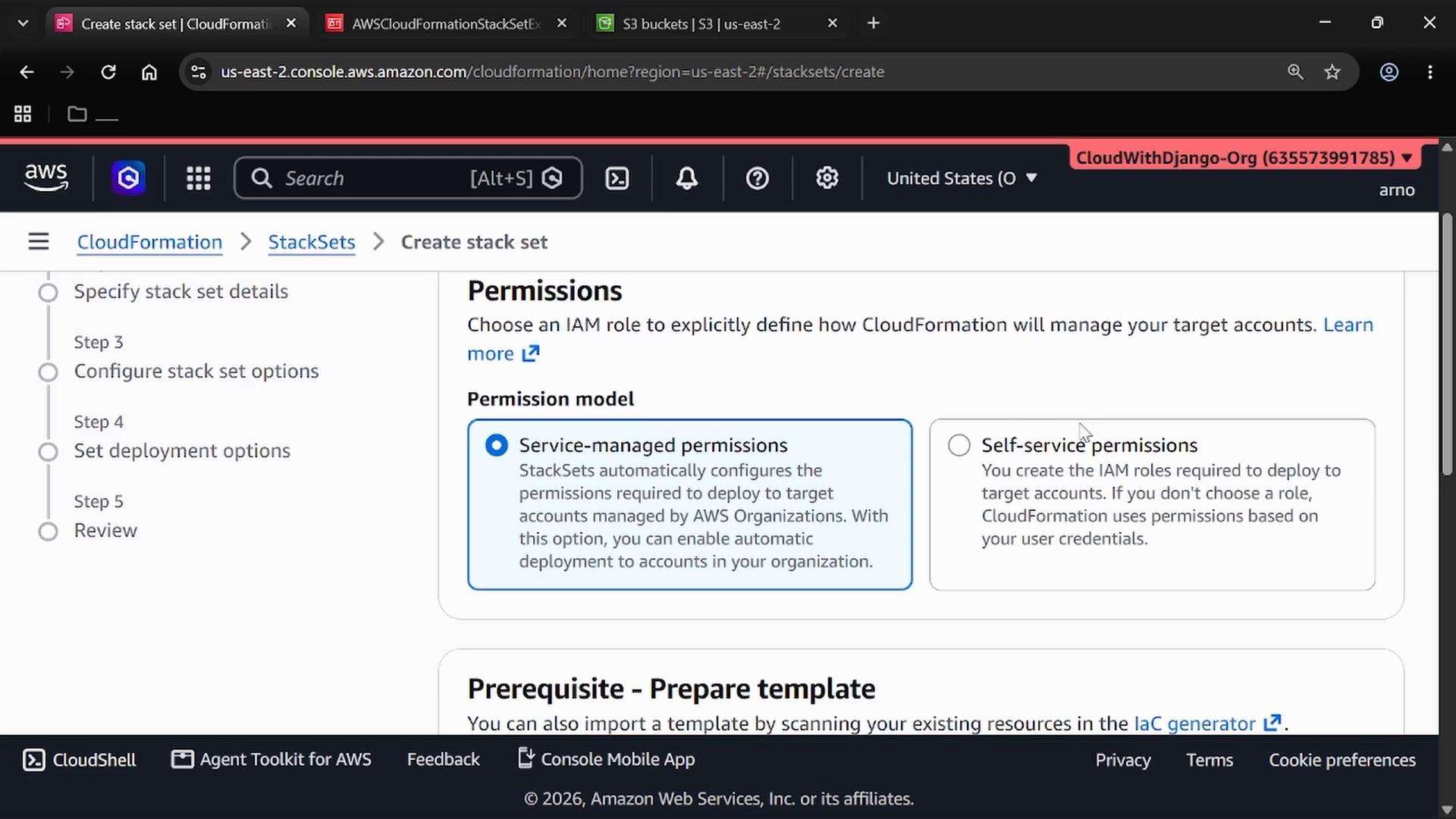Screen dimensions: 1456x819
Task: Open the tab search chevron
Action: (x=23, y=24)
